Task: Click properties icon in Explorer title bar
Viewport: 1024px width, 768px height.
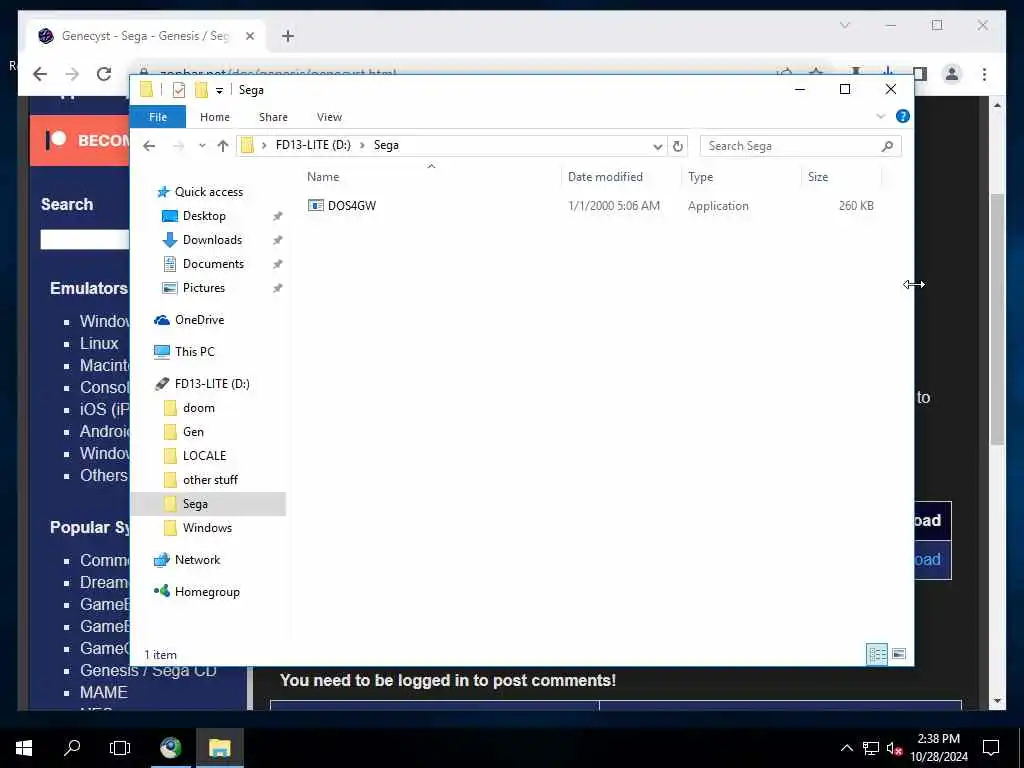Action: (x=178, y=90)
